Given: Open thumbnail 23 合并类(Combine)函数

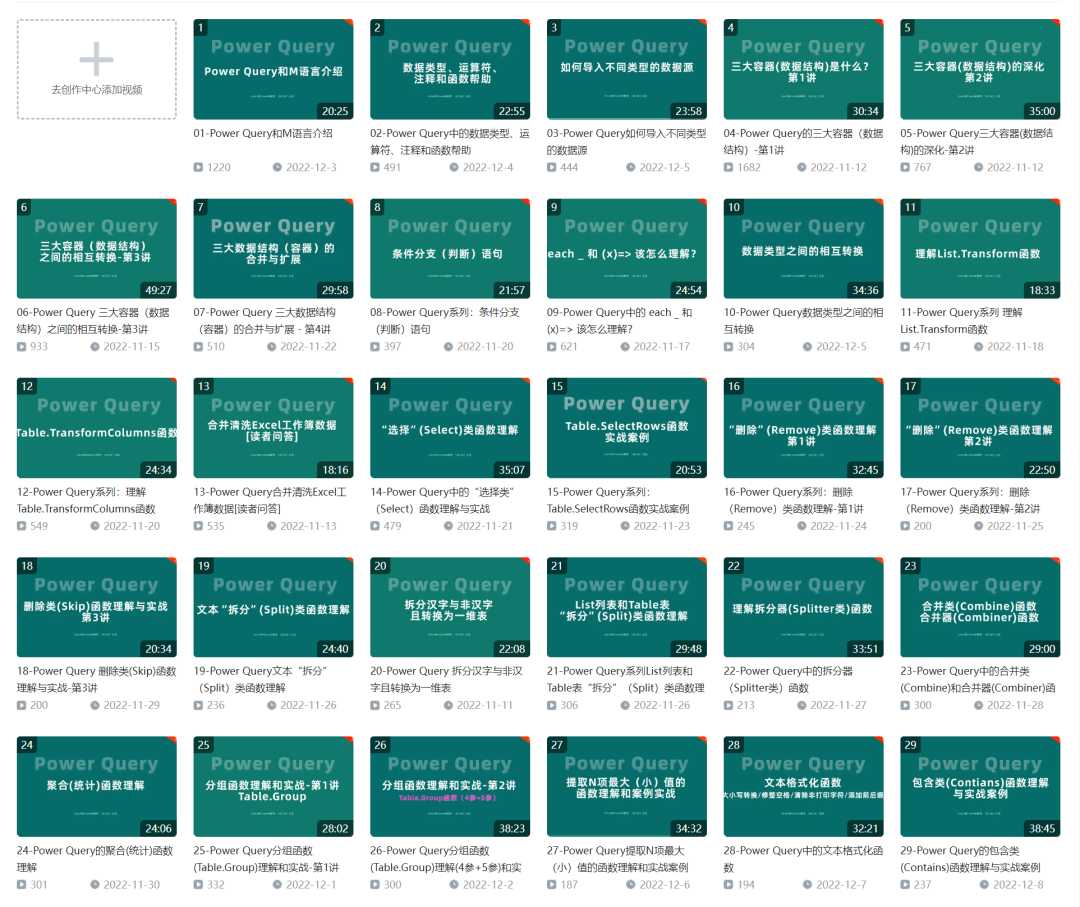Looking at the screenshot, I should click(x=980, y=607).
